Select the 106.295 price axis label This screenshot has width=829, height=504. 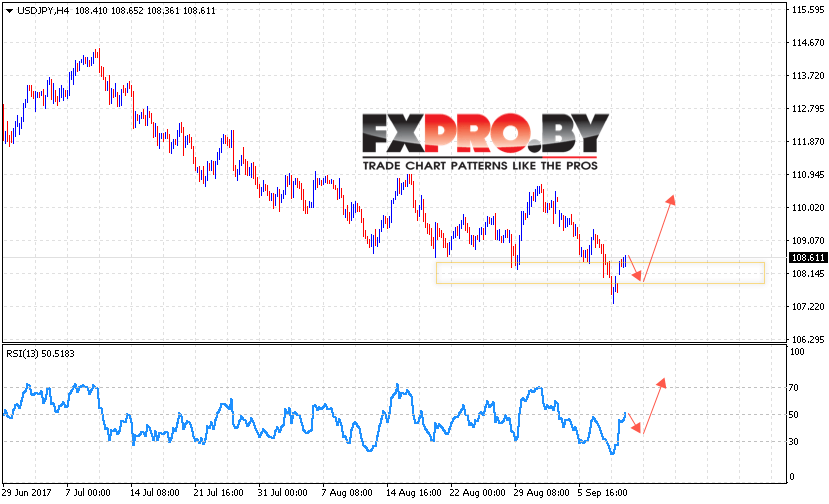tap(808, 340)
